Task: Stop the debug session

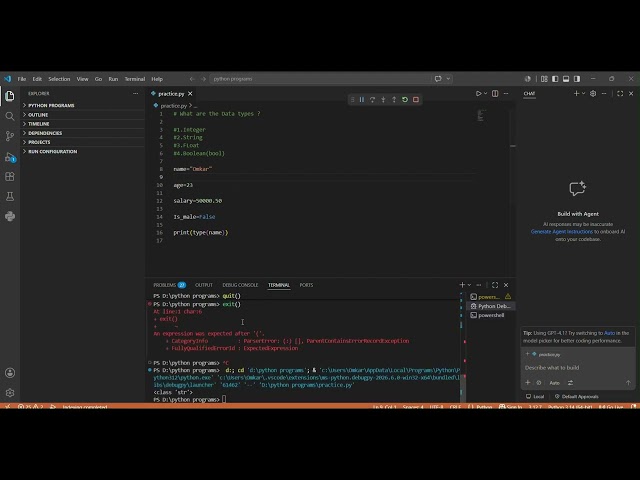Action: 416,100
